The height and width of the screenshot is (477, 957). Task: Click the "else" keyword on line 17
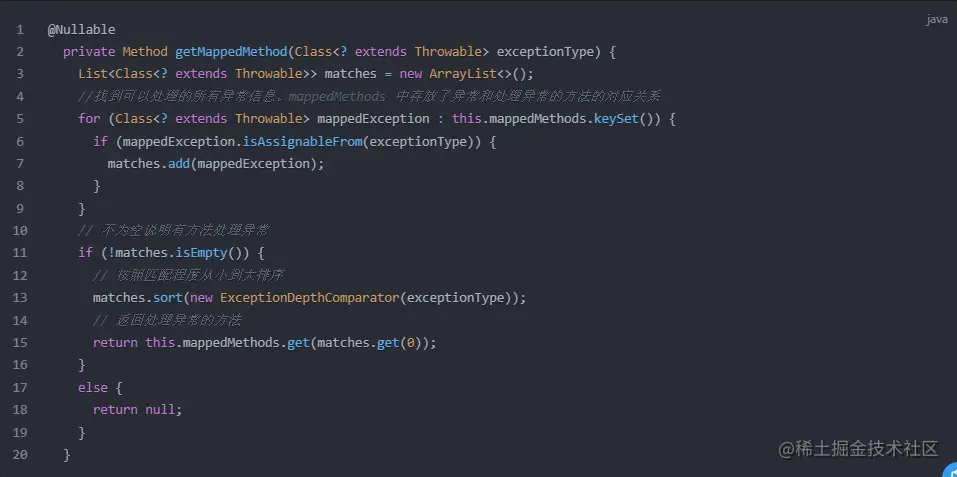coord(93,387)
